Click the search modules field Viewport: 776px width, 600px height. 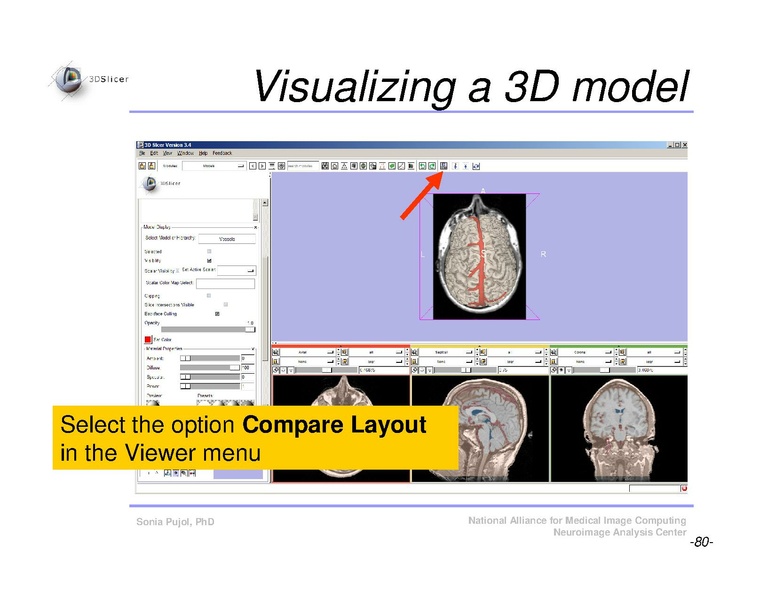(x=302, y=166)
